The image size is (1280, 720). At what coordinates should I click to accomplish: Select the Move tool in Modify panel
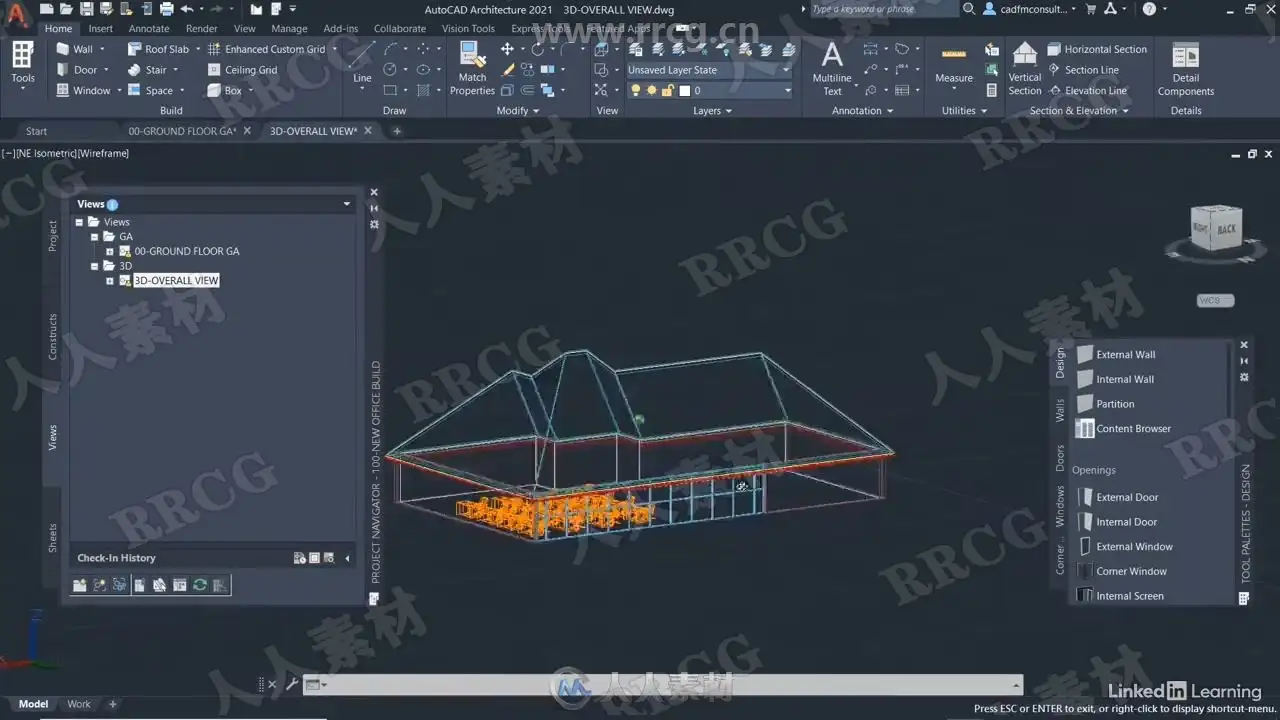[507, 49]
